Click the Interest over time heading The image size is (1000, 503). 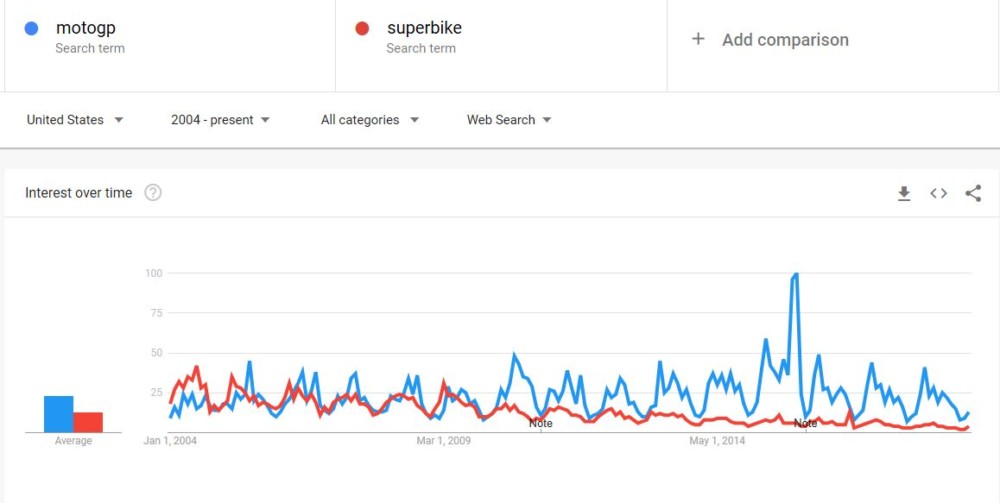point(78,193)
